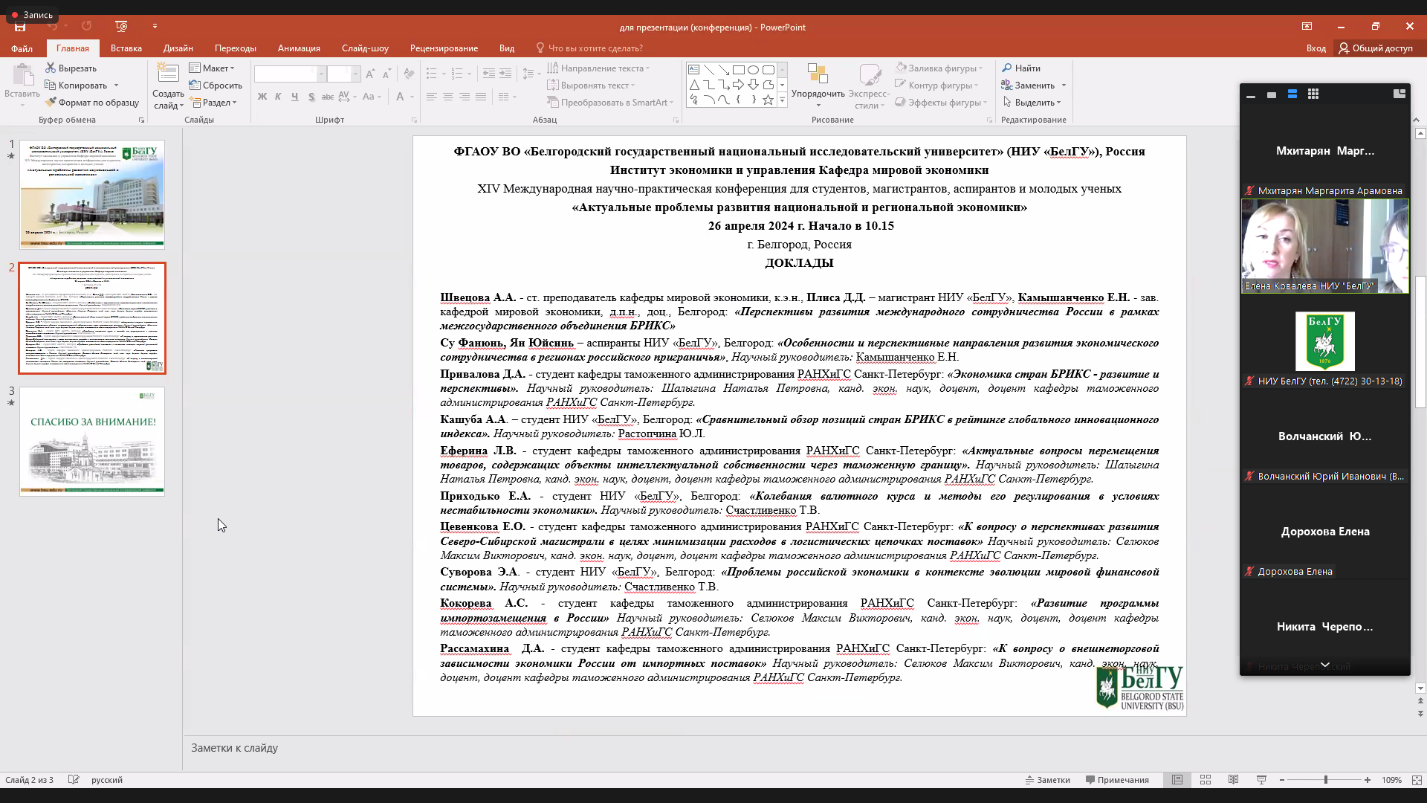Select the rectangle shape in shapes gallery

tap(738, 70)
